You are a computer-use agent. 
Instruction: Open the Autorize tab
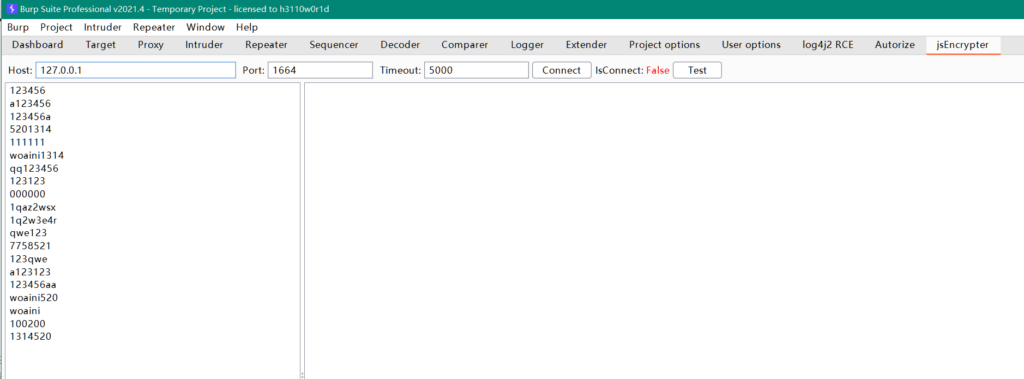point(895,45)
